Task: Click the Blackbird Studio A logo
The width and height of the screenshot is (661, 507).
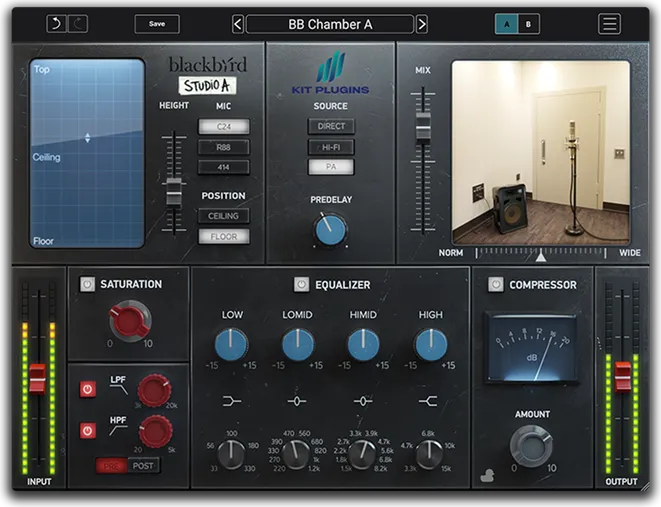Action: 207,75
